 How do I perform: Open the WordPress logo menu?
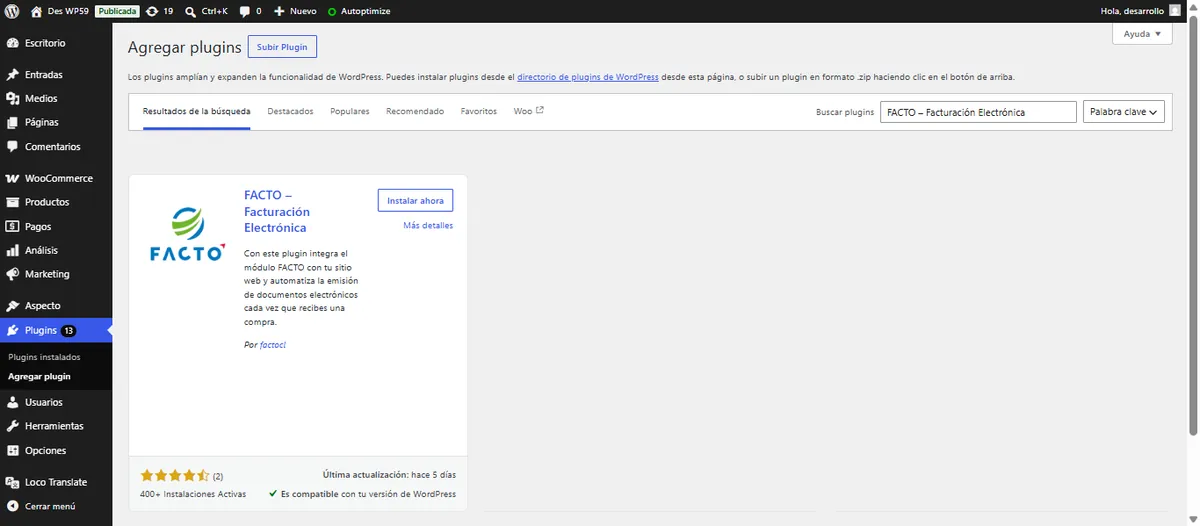(12, 11)
